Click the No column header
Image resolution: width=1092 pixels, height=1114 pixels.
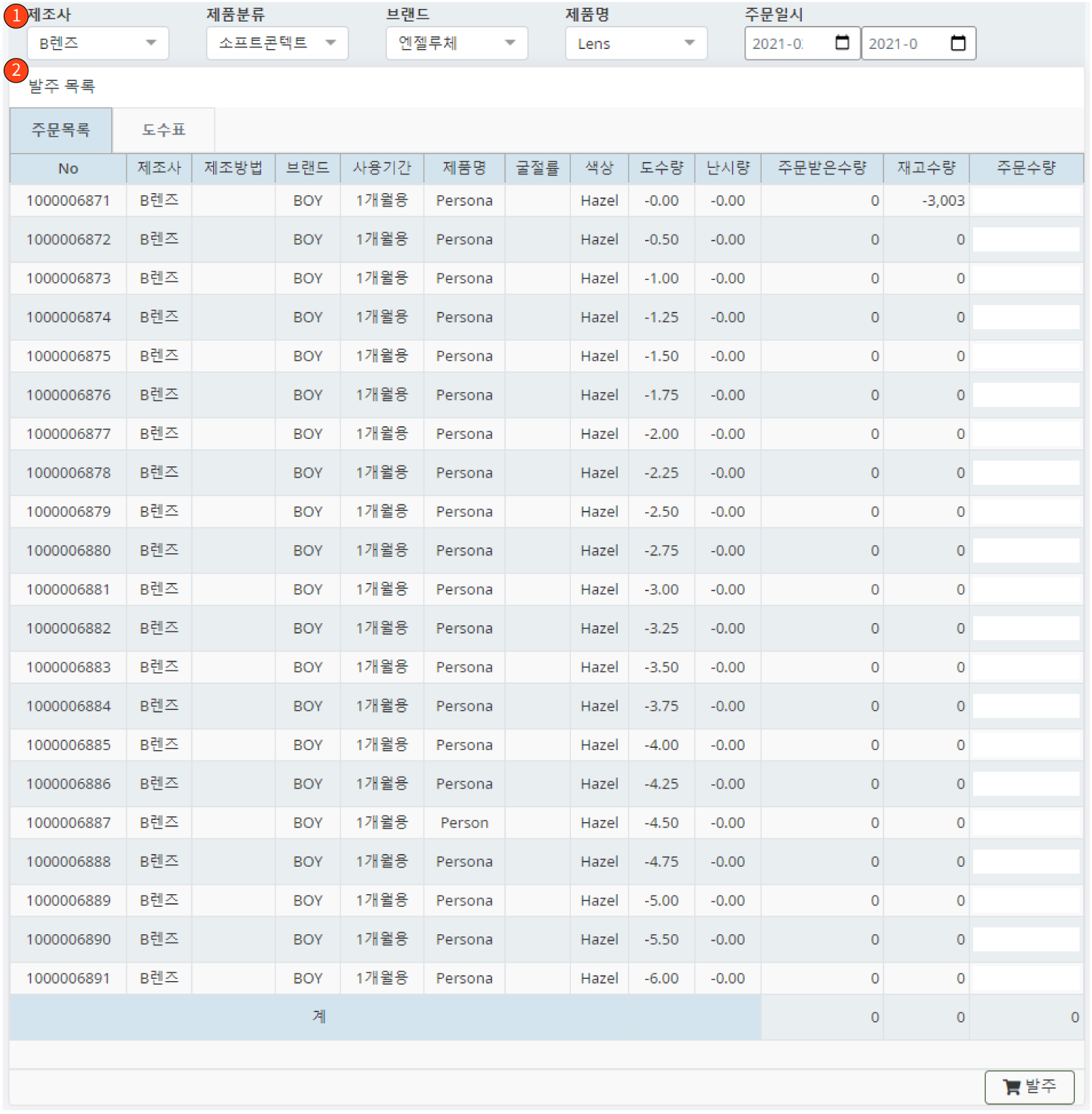coord(68,169)
